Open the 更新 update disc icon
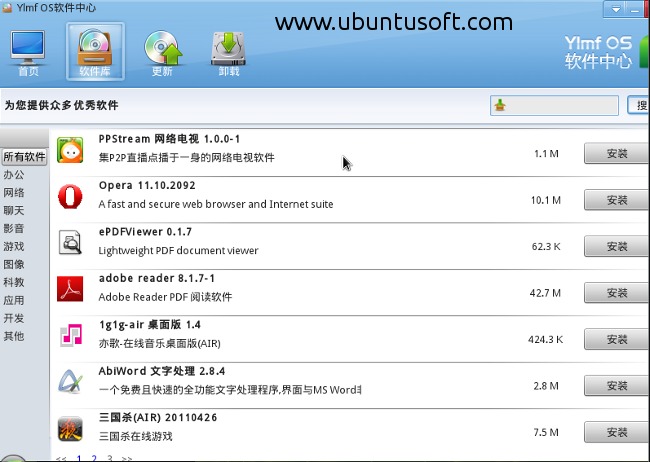 (x=162, y=53)
